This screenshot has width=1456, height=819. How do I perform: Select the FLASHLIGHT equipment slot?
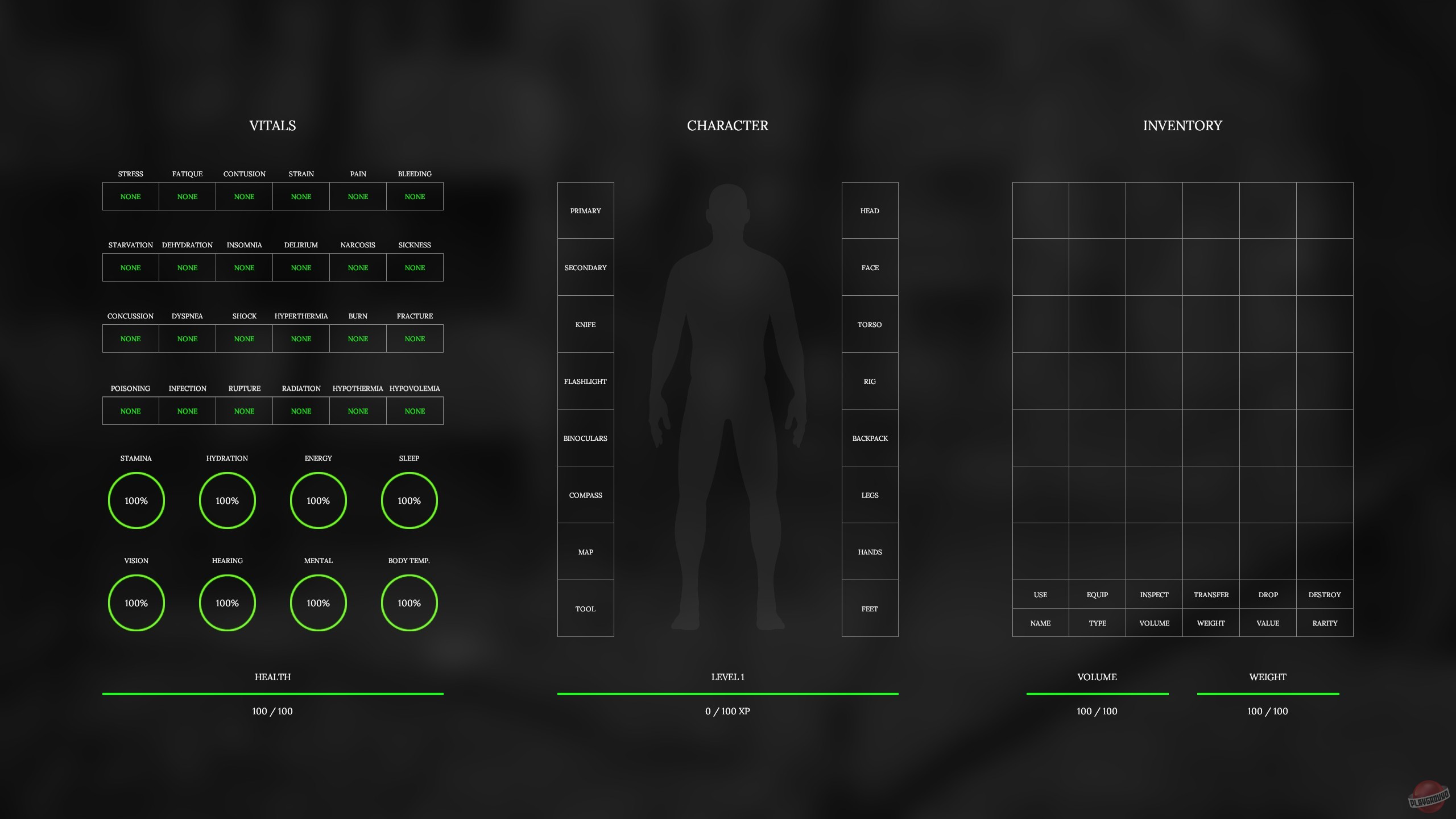pos(585,381)
